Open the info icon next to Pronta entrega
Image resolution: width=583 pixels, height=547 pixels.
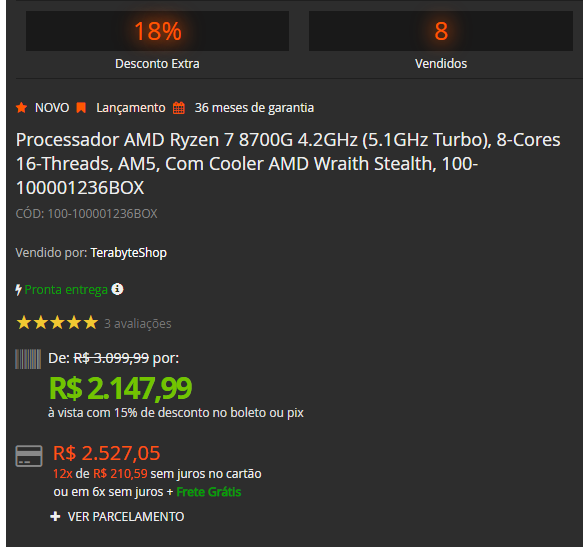coord(117,289)
